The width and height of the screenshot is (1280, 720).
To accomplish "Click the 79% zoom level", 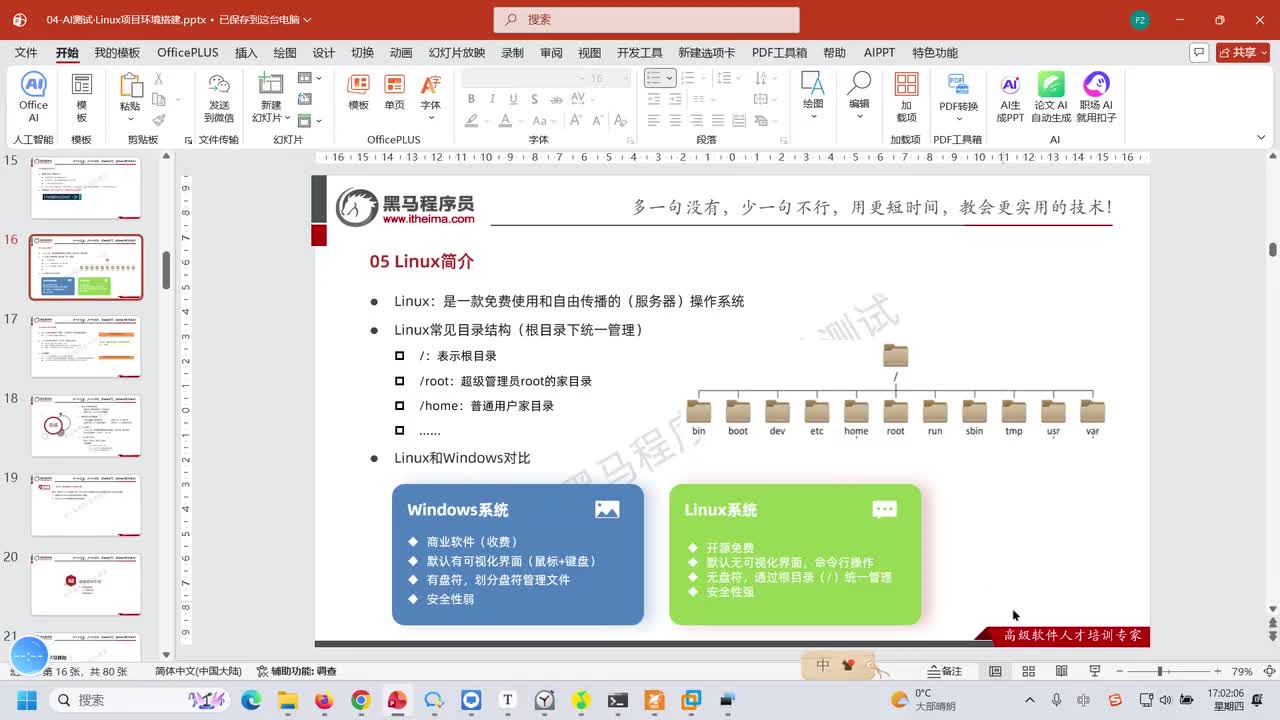I will pos(1242,671).
